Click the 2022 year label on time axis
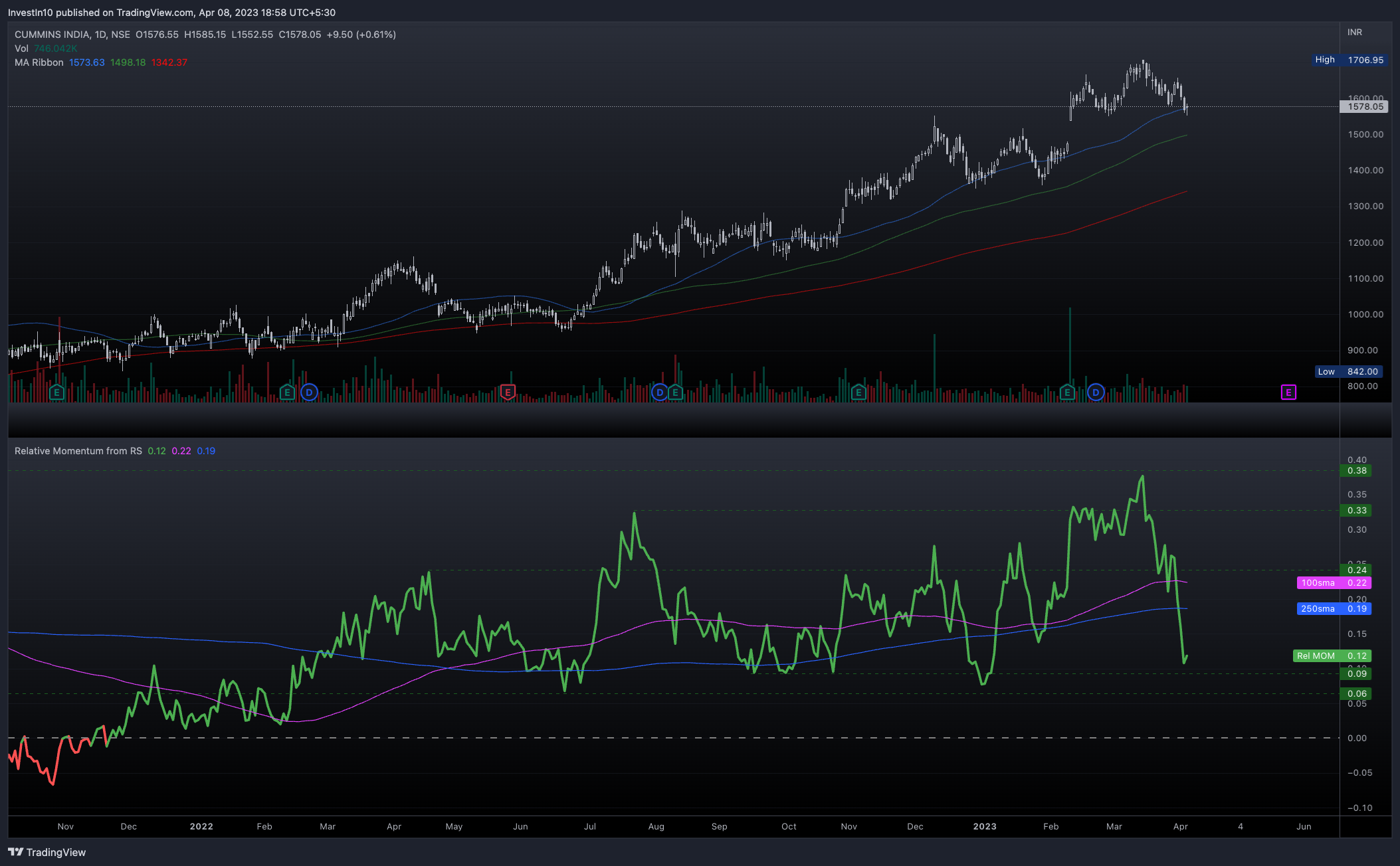 201,827
